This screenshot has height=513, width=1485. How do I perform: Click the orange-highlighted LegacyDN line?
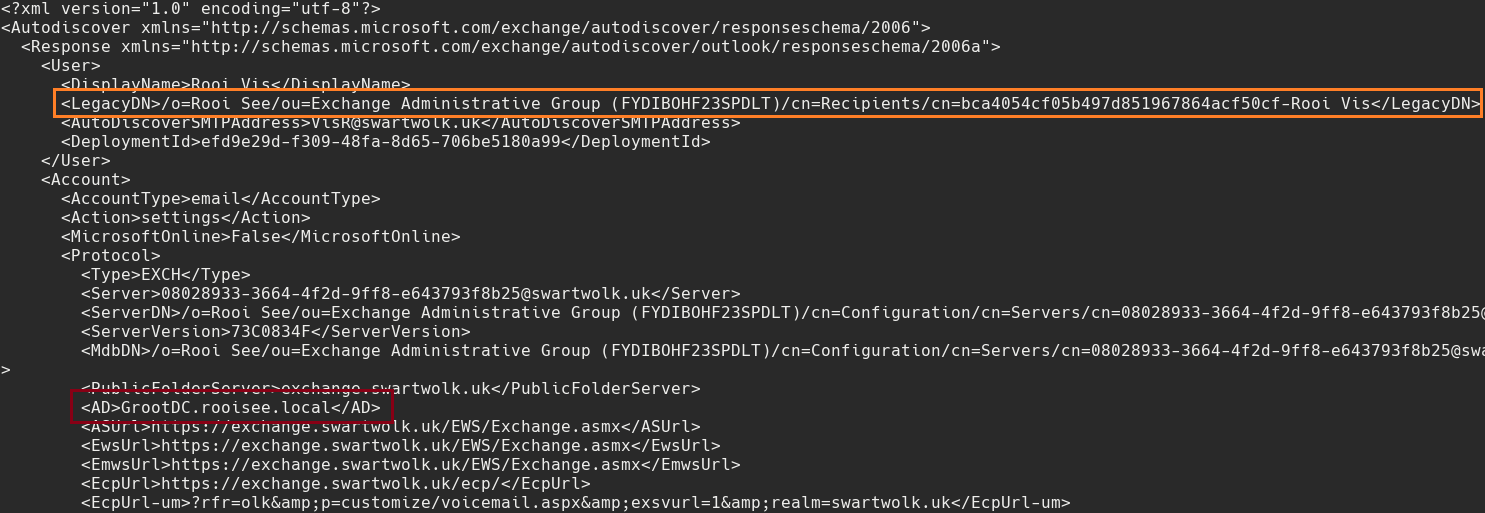pos(768,104)
